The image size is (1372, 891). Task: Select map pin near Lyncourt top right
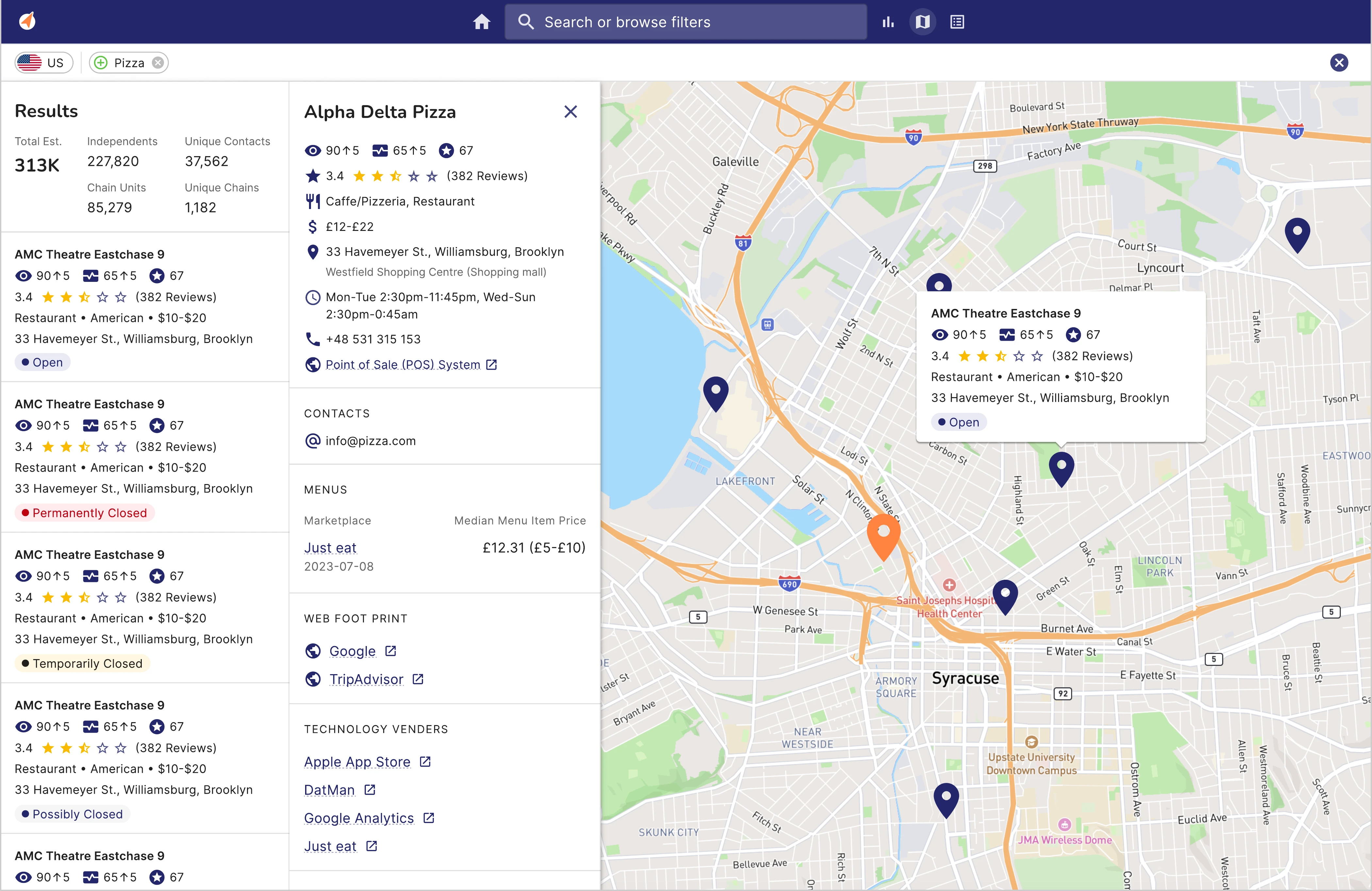[1297, 235]
